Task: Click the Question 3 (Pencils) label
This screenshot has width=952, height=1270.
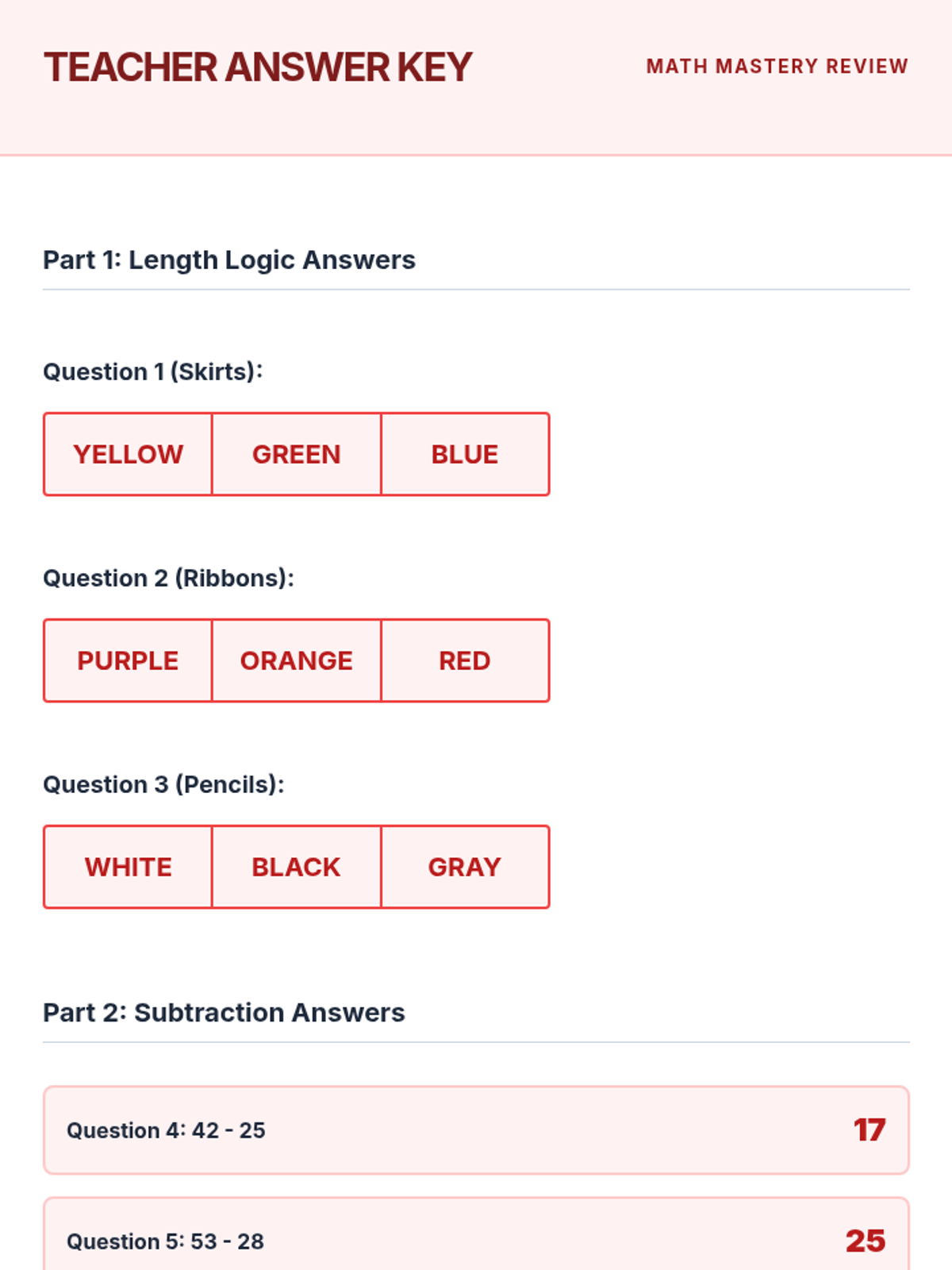Action: coord(163,784)
